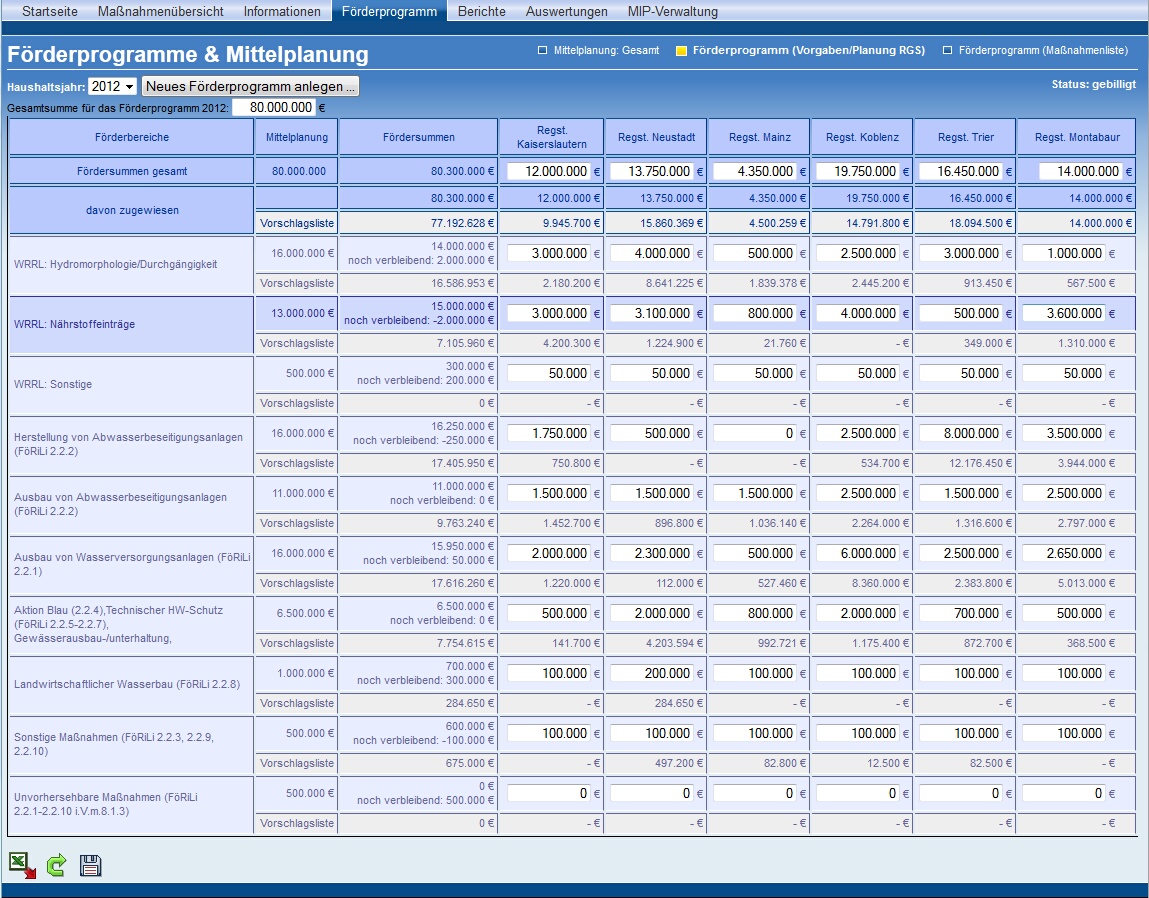Click Regst. Koblenz 6.000.000 Wasserversorgung field
Image resolution: width=1149 pixels, height=898 pixels.
coord(857,553)
